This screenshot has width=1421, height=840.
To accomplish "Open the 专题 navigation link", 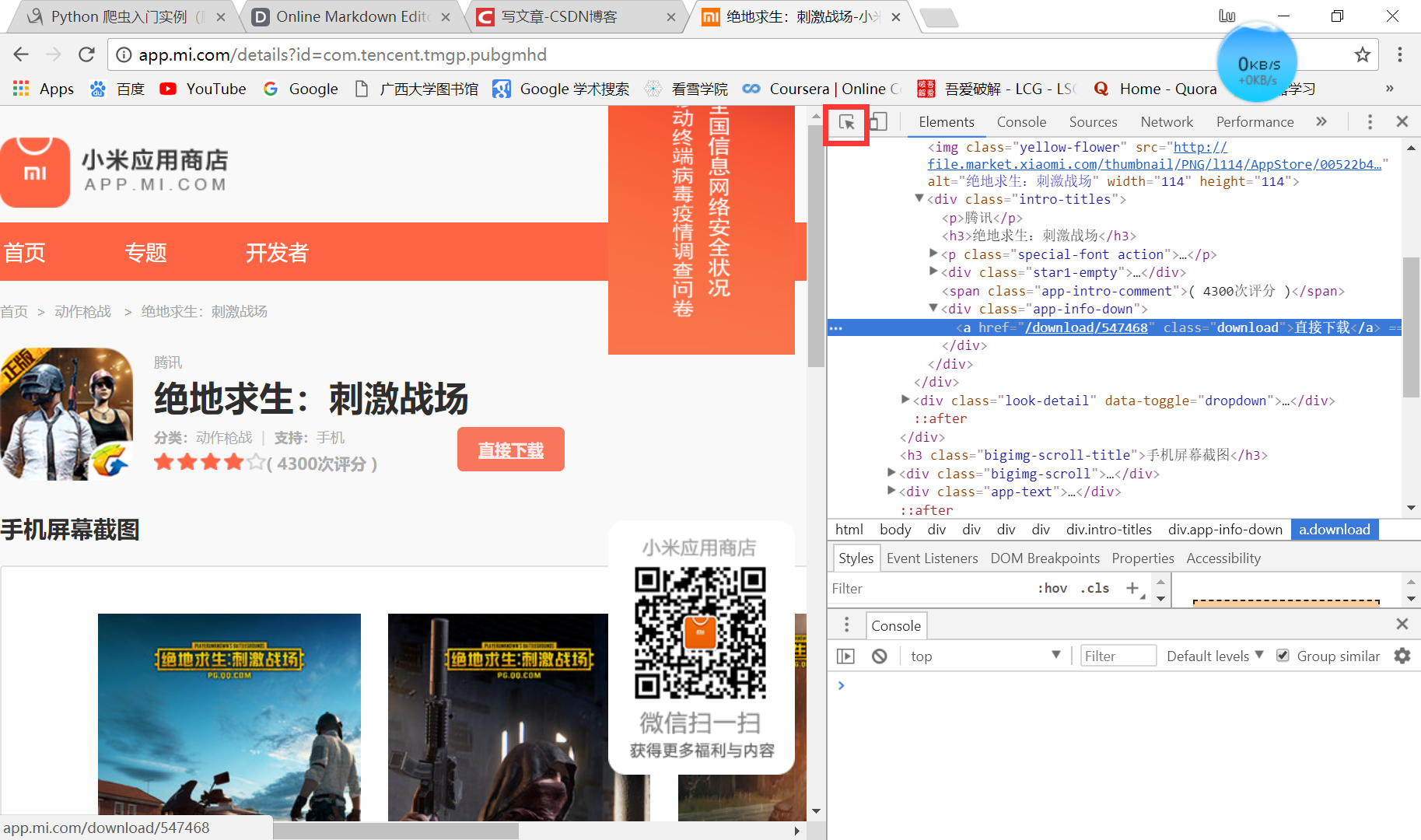I will [x=145, y=252].
